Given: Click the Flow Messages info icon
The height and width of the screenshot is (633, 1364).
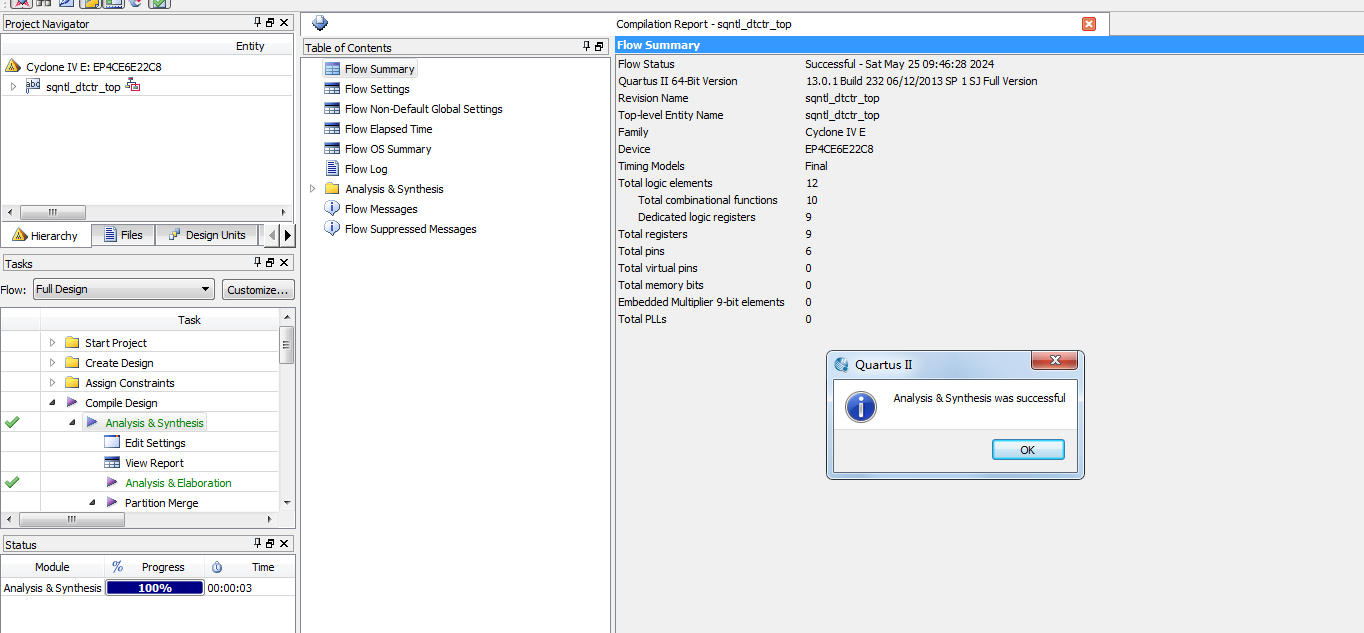Looking at the screenshot, I should click(332, 209).
